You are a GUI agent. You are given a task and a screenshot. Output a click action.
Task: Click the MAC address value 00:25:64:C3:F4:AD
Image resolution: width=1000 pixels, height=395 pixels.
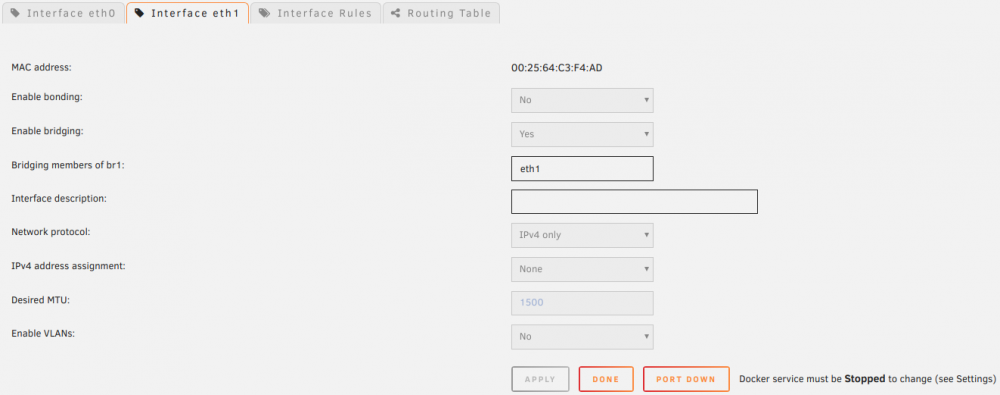point(557,67)
